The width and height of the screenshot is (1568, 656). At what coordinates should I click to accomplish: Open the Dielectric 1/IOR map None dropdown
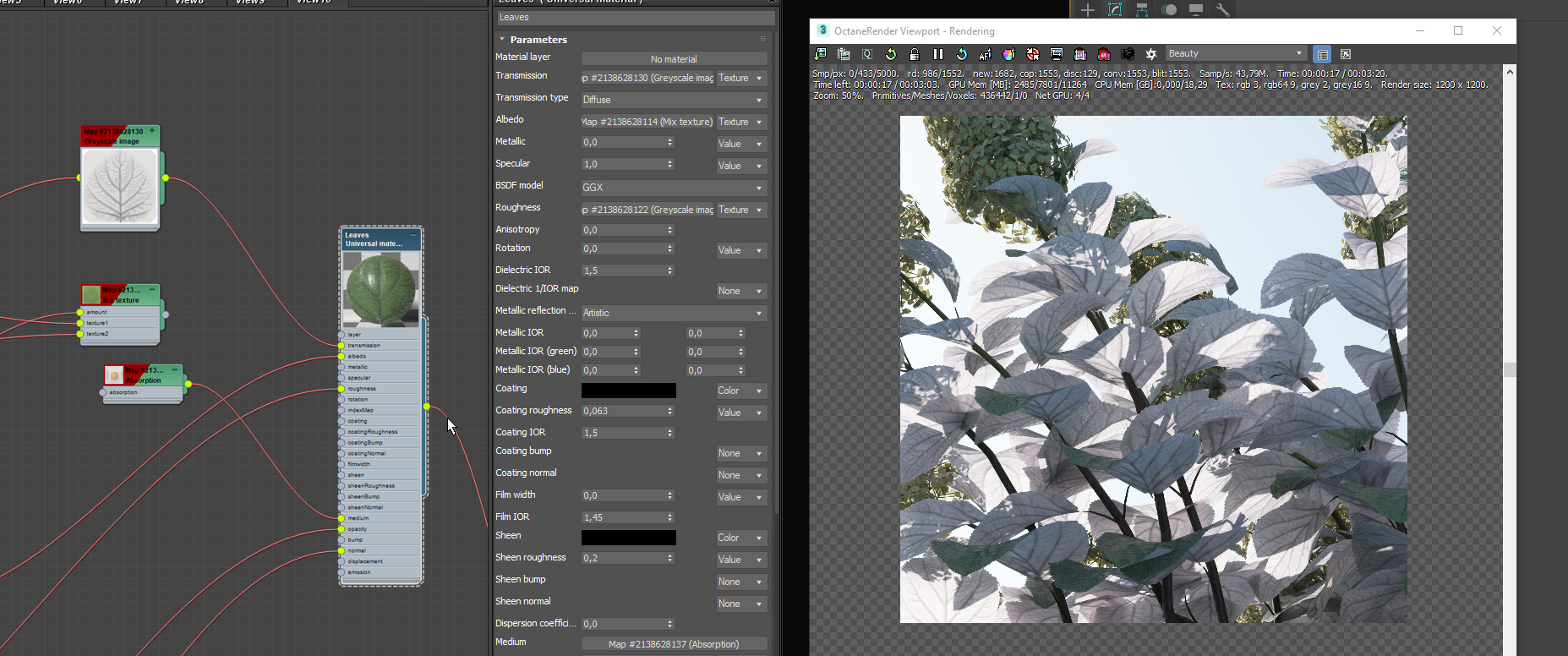click(x=741, y=291)
